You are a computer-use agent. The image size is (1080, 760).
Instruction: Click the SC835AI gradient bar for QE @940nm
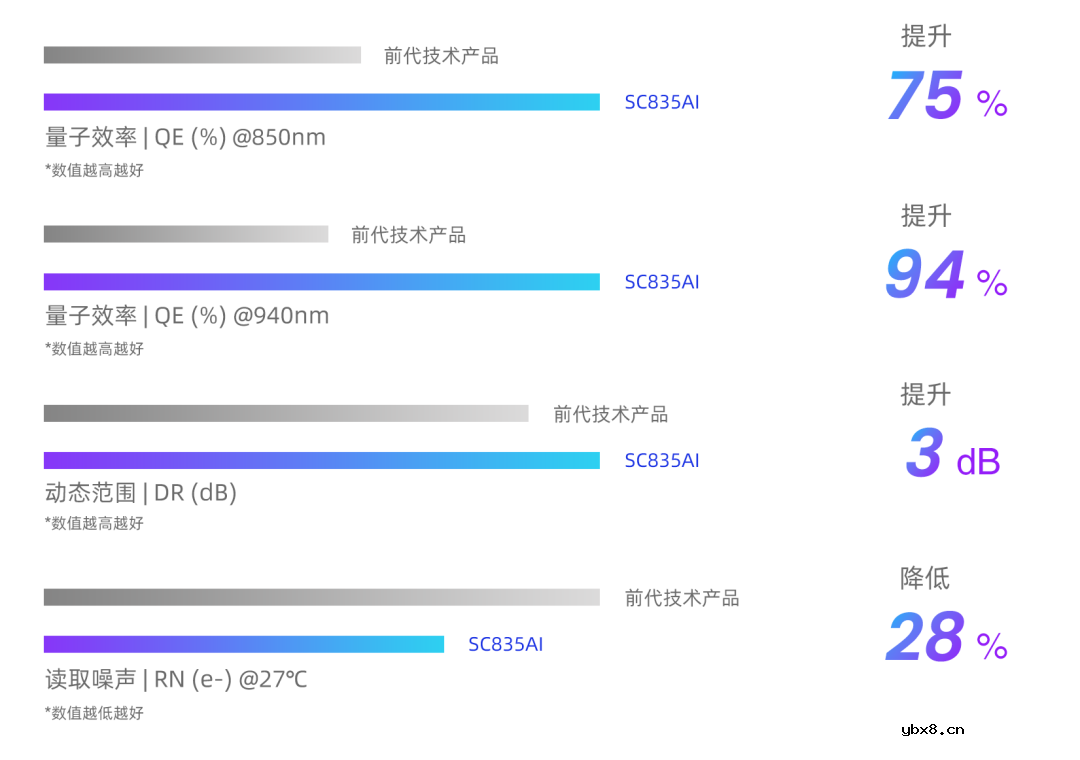coord(321,282)
